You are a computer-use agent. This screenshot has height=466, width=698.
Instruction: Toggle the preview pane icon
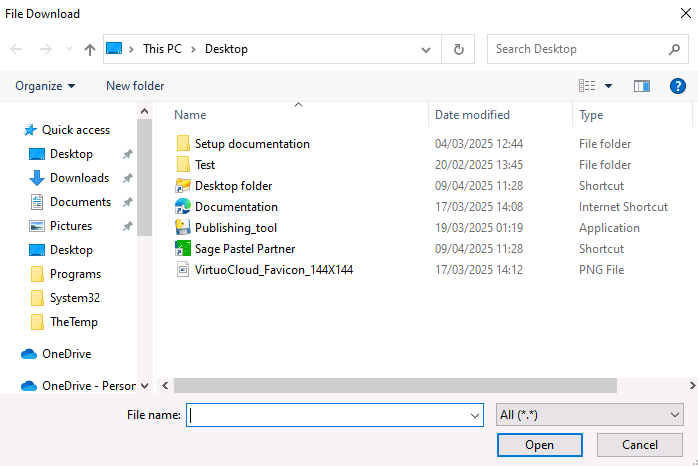(642, 86)
